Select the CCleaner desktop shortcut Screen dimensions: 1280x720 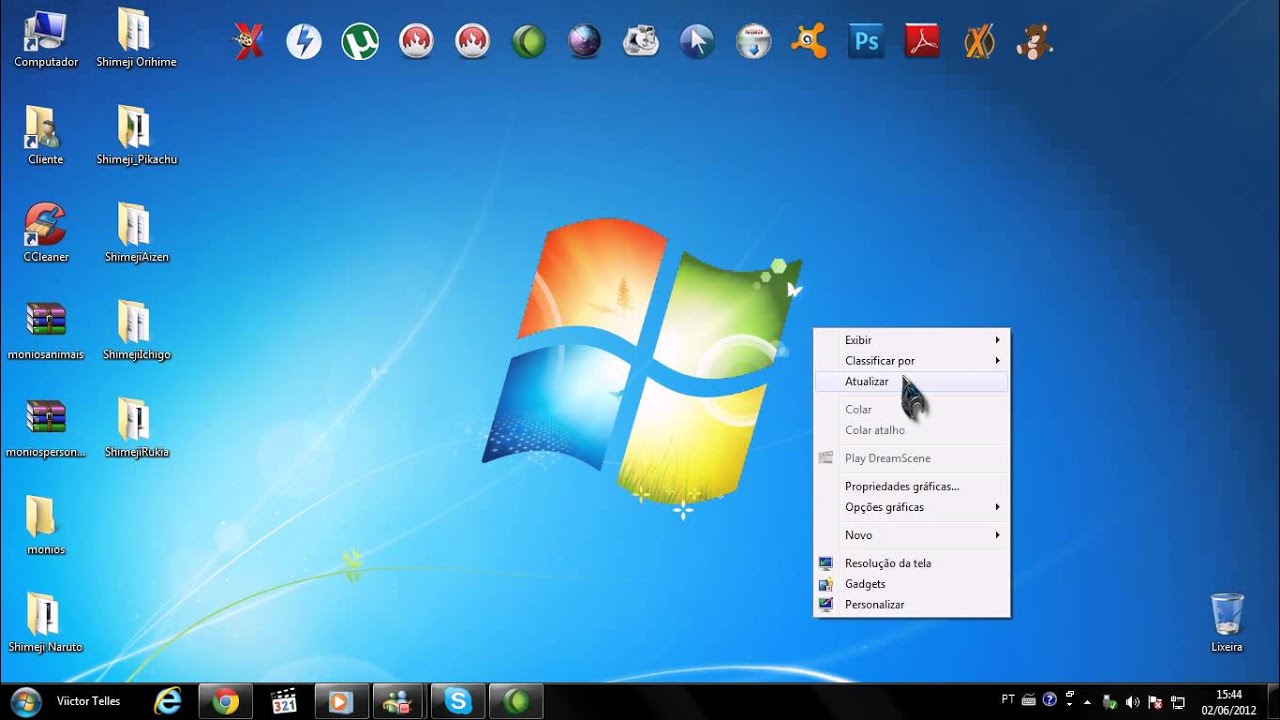tap(46, 233)
